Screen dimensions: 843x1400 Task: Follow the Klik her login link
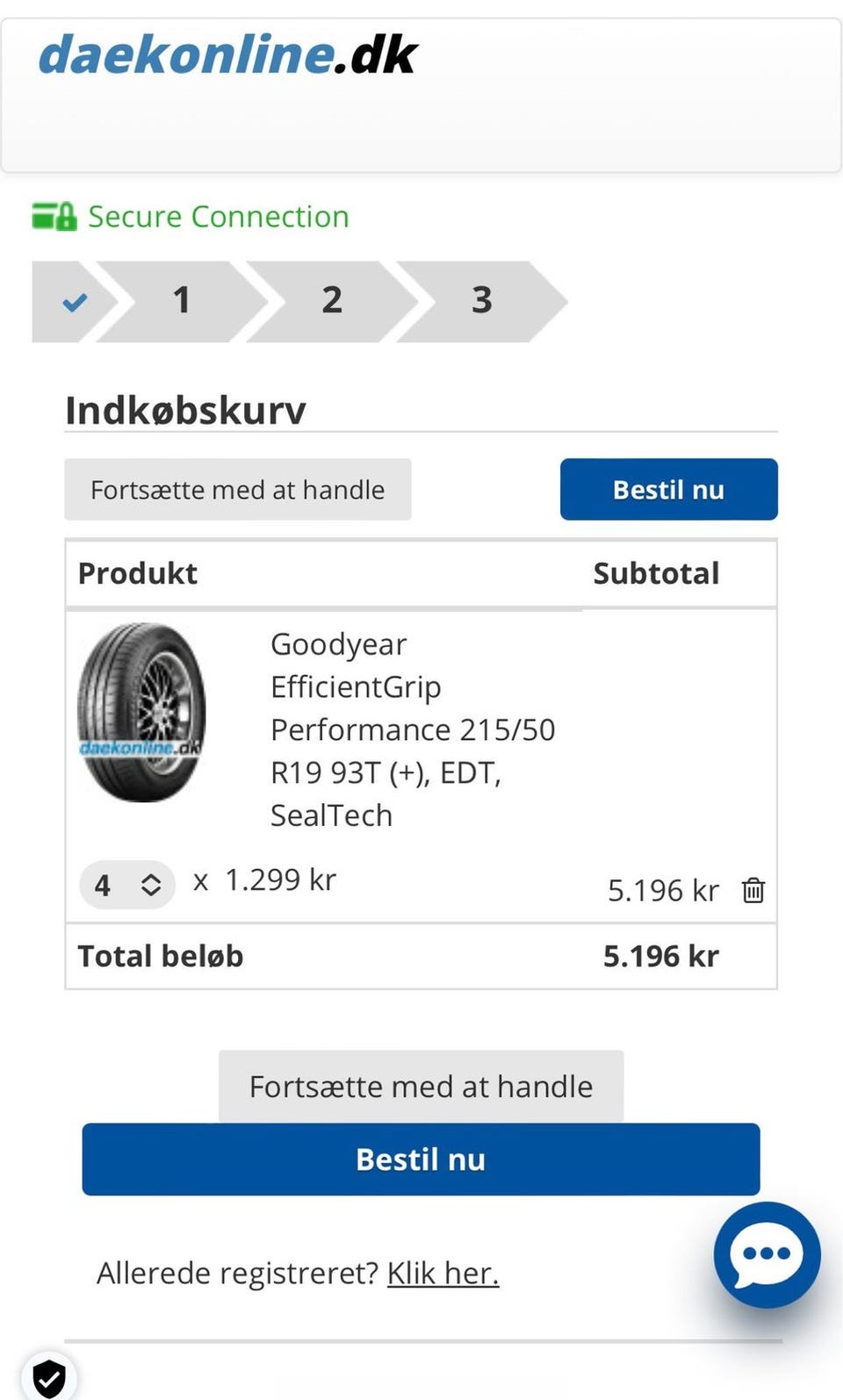click(443, 1273)
